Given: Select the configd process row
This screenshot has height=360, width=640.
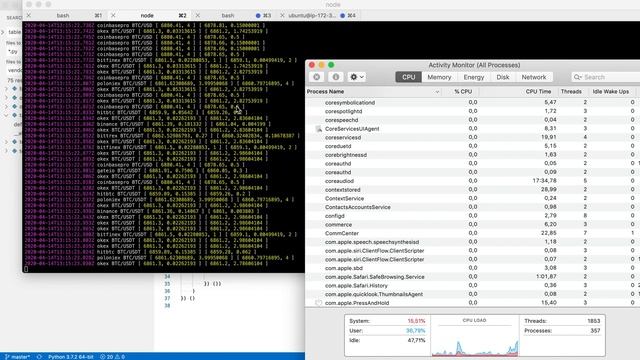Looking at the screenshot, I should (473, 216).
